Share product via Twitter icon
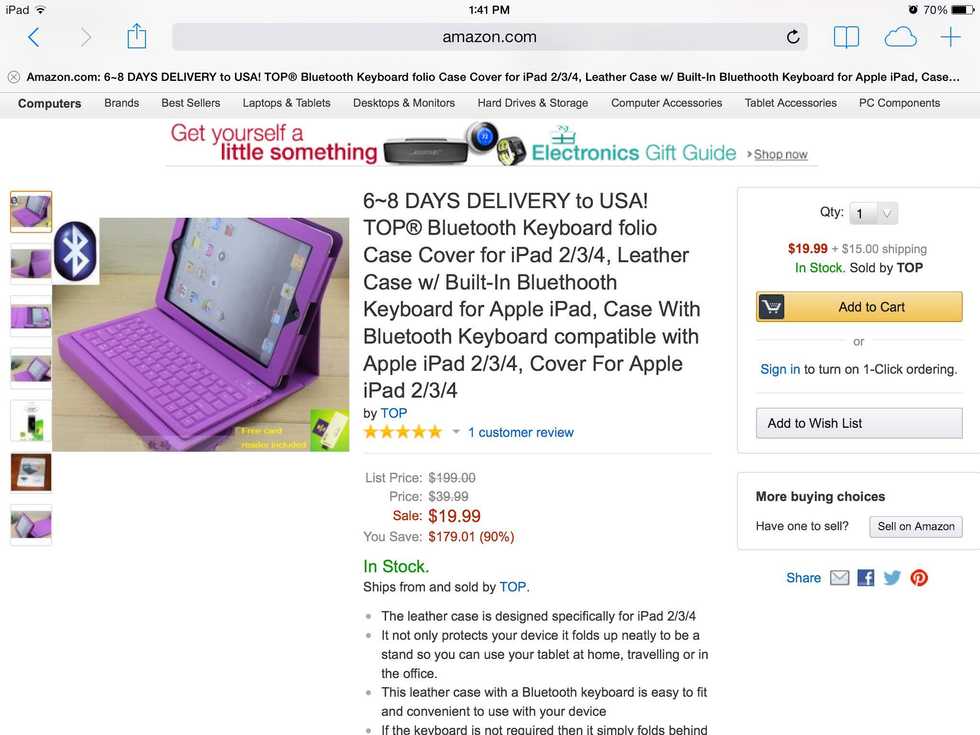 coord(892,578)
